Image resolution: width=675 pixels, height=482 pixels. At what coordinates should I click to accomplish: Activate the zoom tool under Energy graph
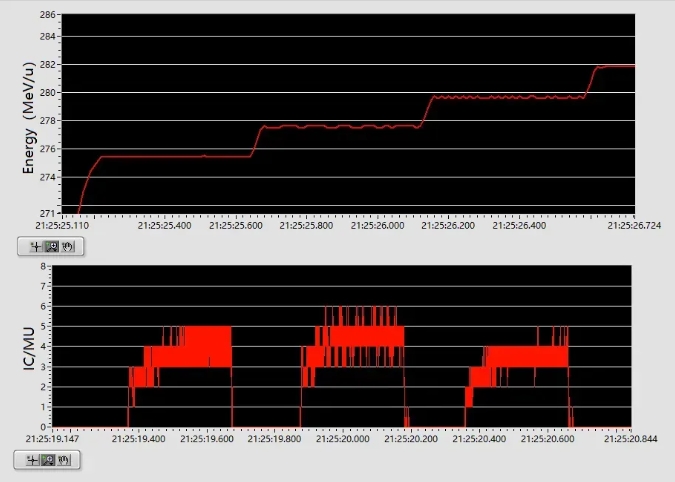point(50,246)
